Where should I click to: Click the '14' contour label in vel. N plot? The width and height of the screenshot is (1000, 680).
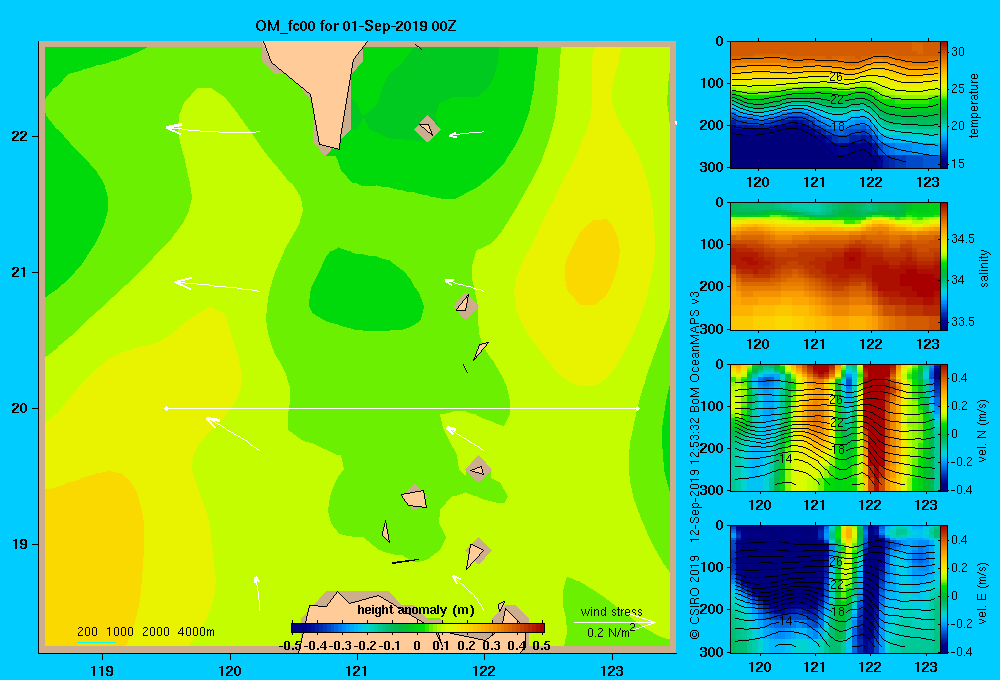(786, 459)
